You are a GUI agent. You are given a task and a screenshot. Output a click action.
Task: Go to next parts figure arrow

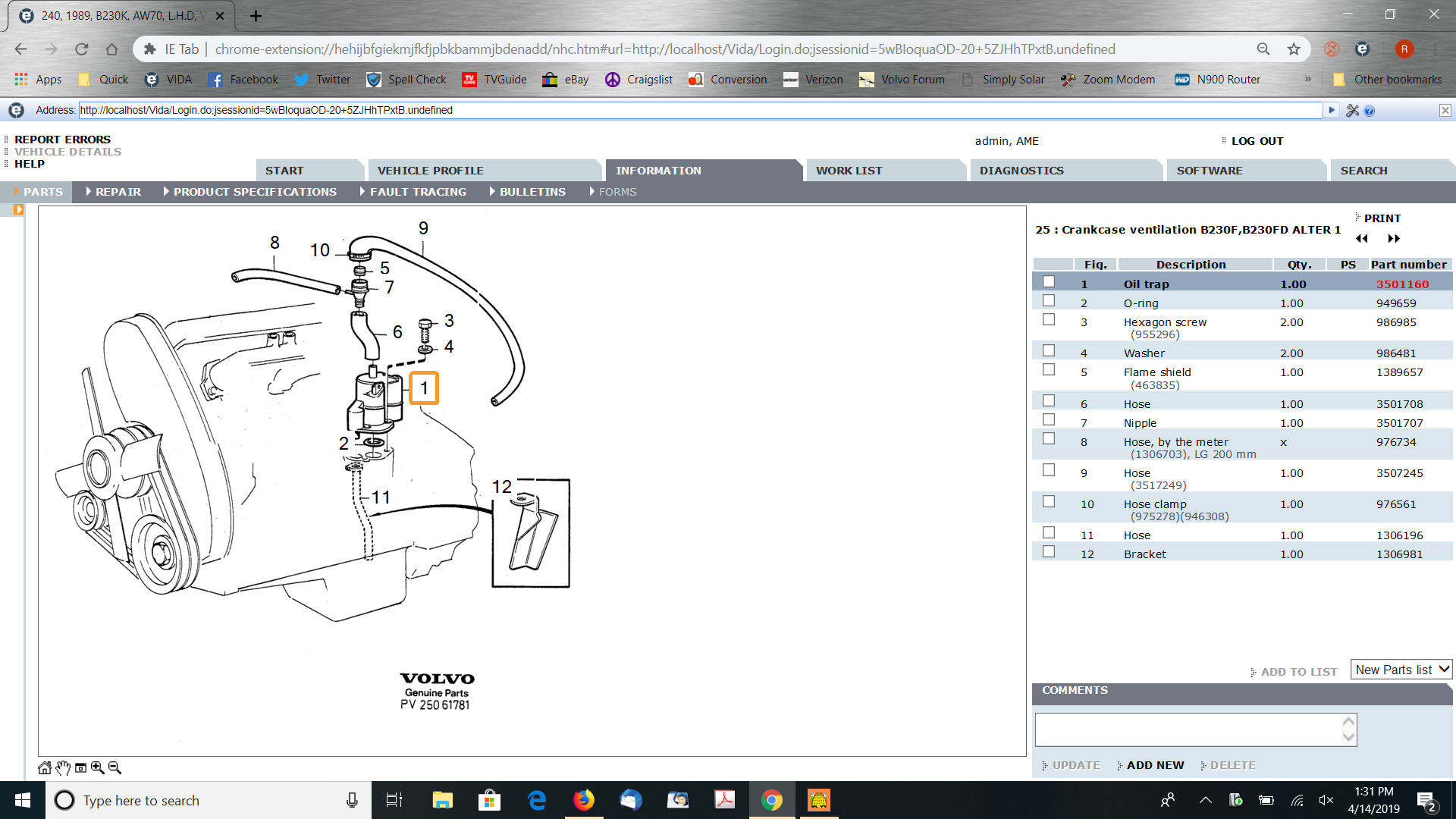coord(1393,238)
